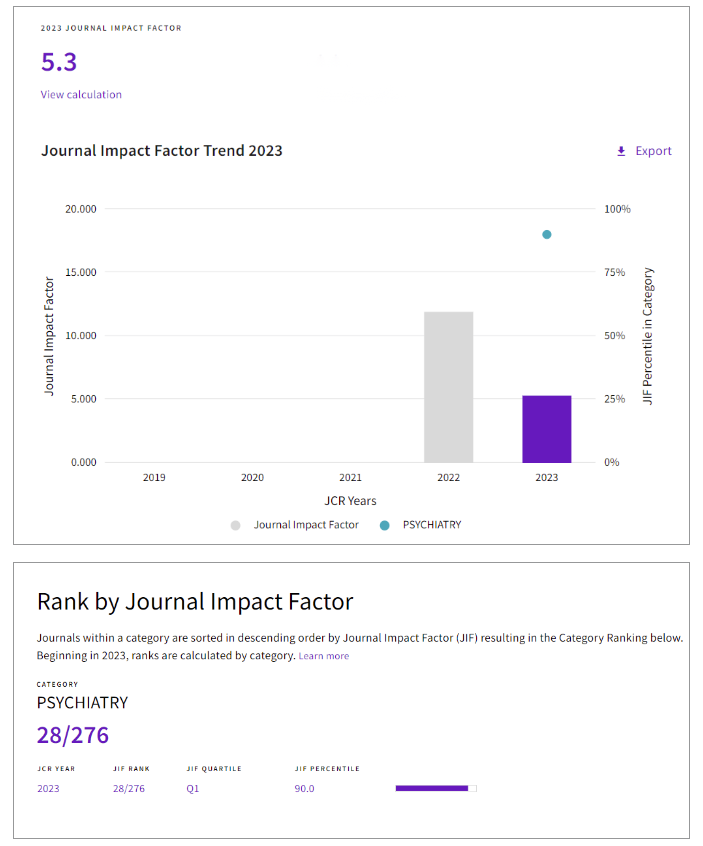The width and height of the screenshot is (703, 846).
Task: Click the Export text label
Action: coord(653,151)
